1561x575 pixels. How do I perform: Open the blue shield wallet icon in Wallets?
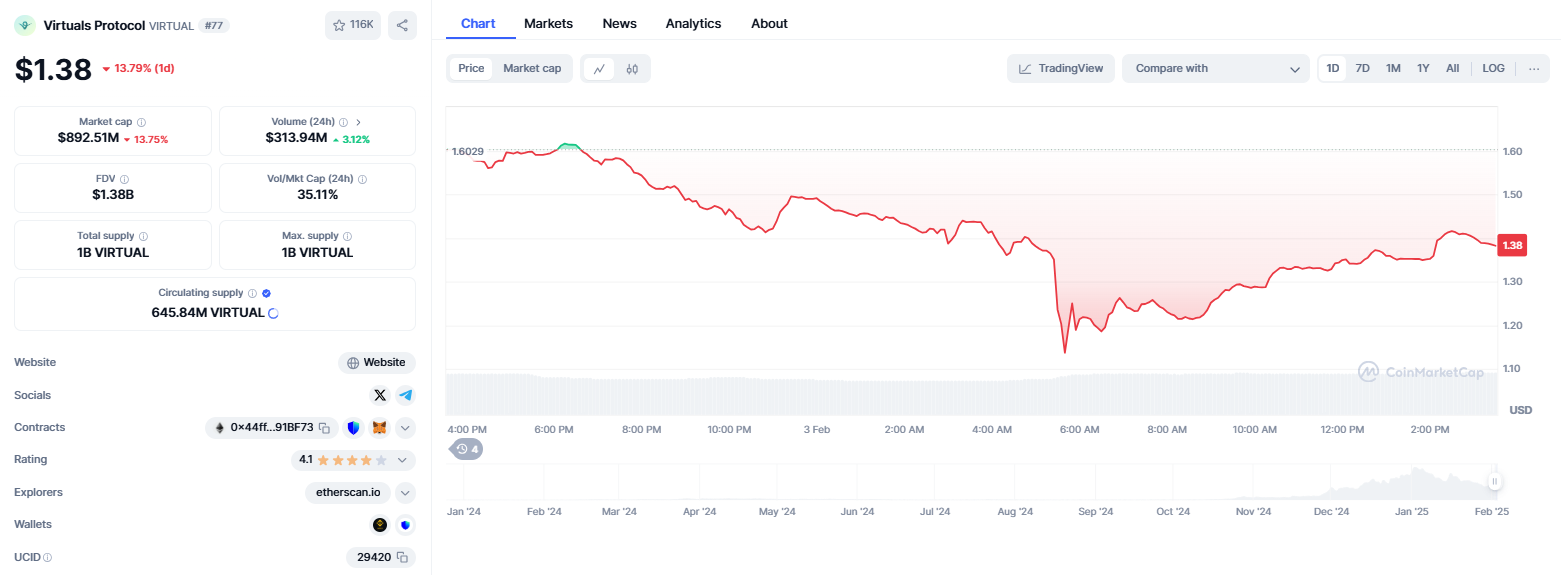405,524
